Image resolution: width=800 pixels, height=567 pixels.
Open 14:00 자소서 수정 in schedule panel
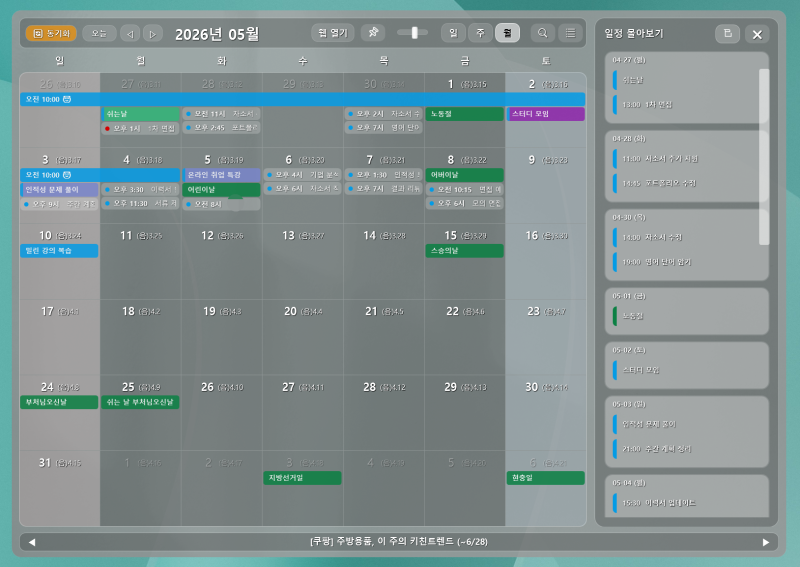[686, 237]
